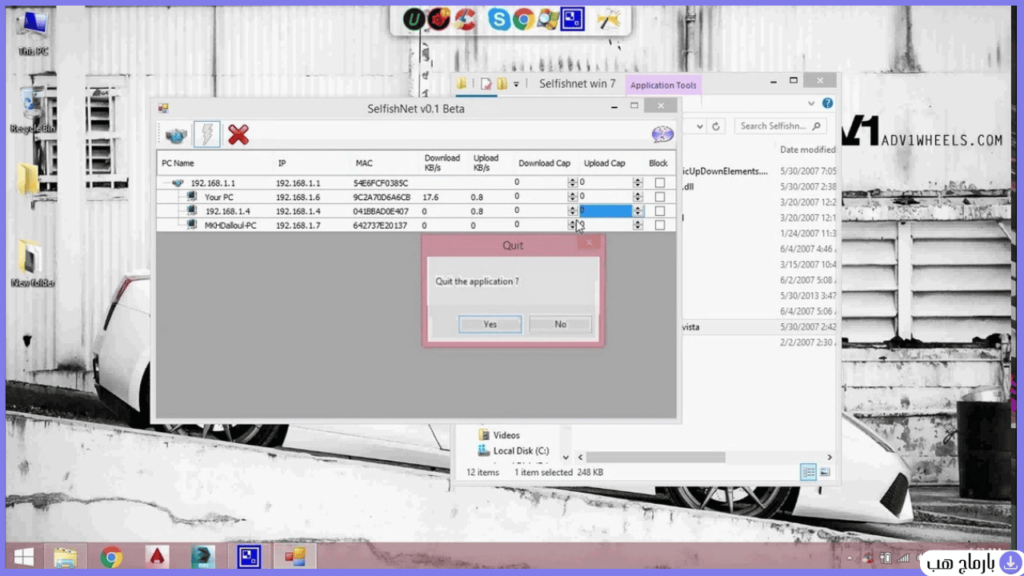
Task: Tick the Block checkbox for 192.168.1.4 row
Action: pyautogui.click(x=660, y=211)
